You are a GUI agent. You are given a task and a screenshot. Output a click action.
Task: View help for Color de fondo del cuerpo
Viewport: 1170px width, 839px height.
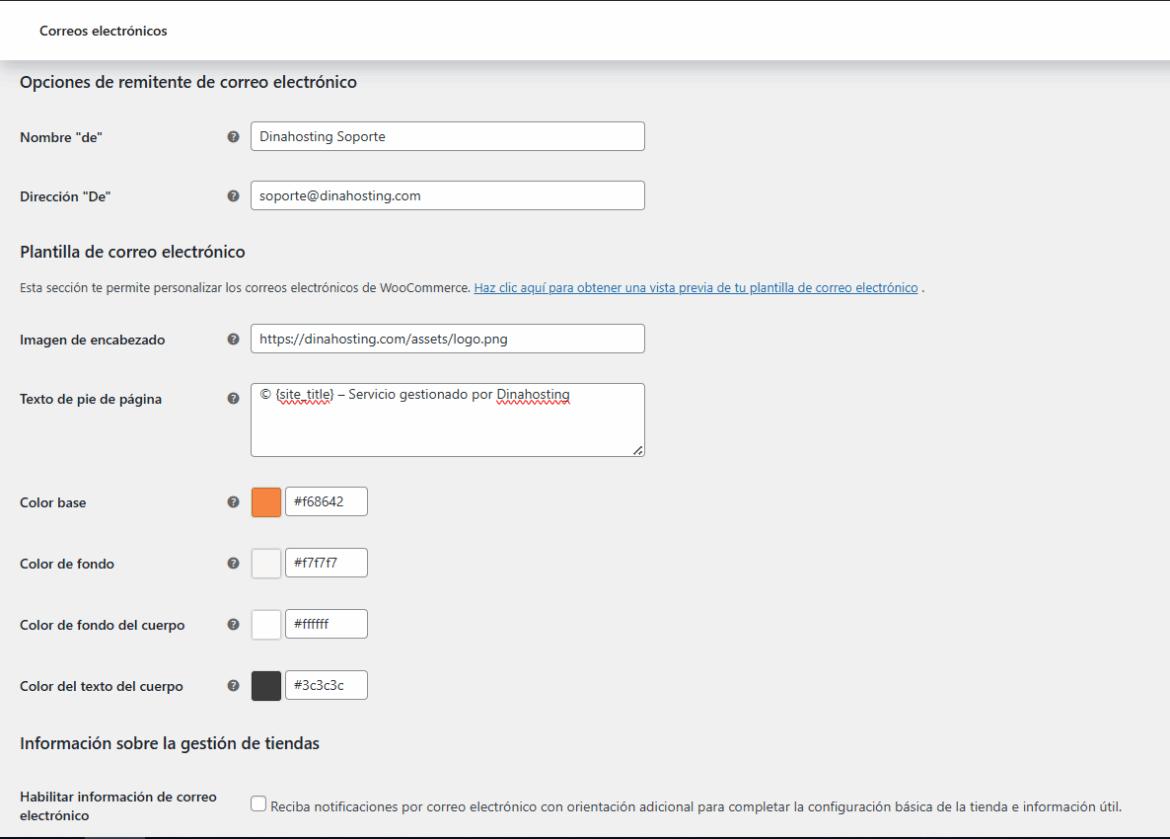click(x=233, y=624)
